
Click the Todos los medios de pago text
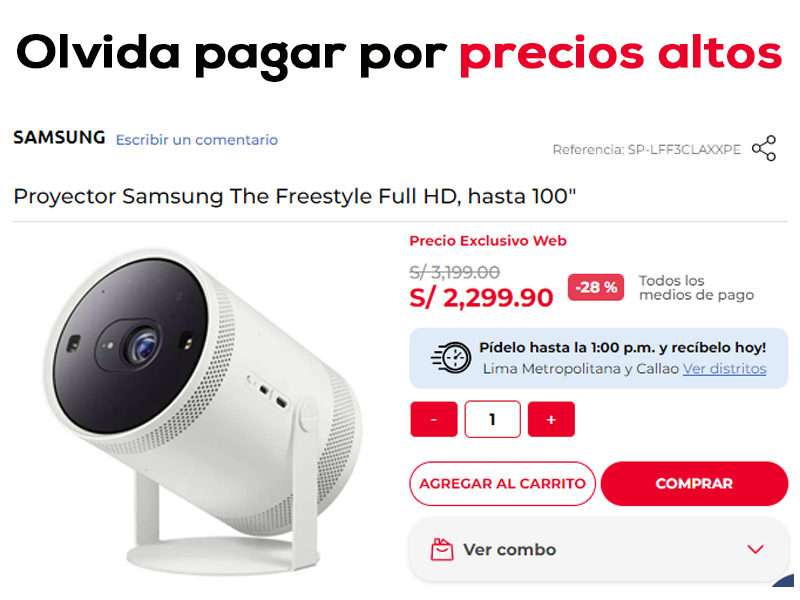pos(696,288)
